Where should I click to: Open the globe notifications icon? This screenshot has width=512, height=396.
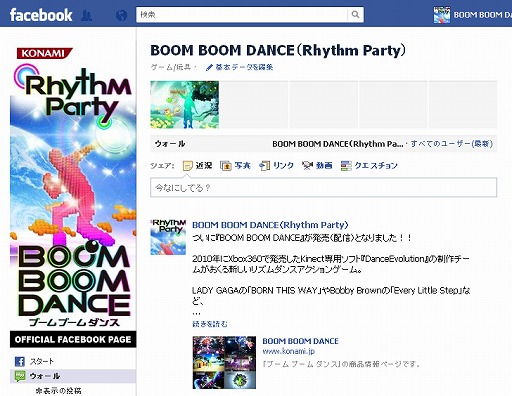121,15
